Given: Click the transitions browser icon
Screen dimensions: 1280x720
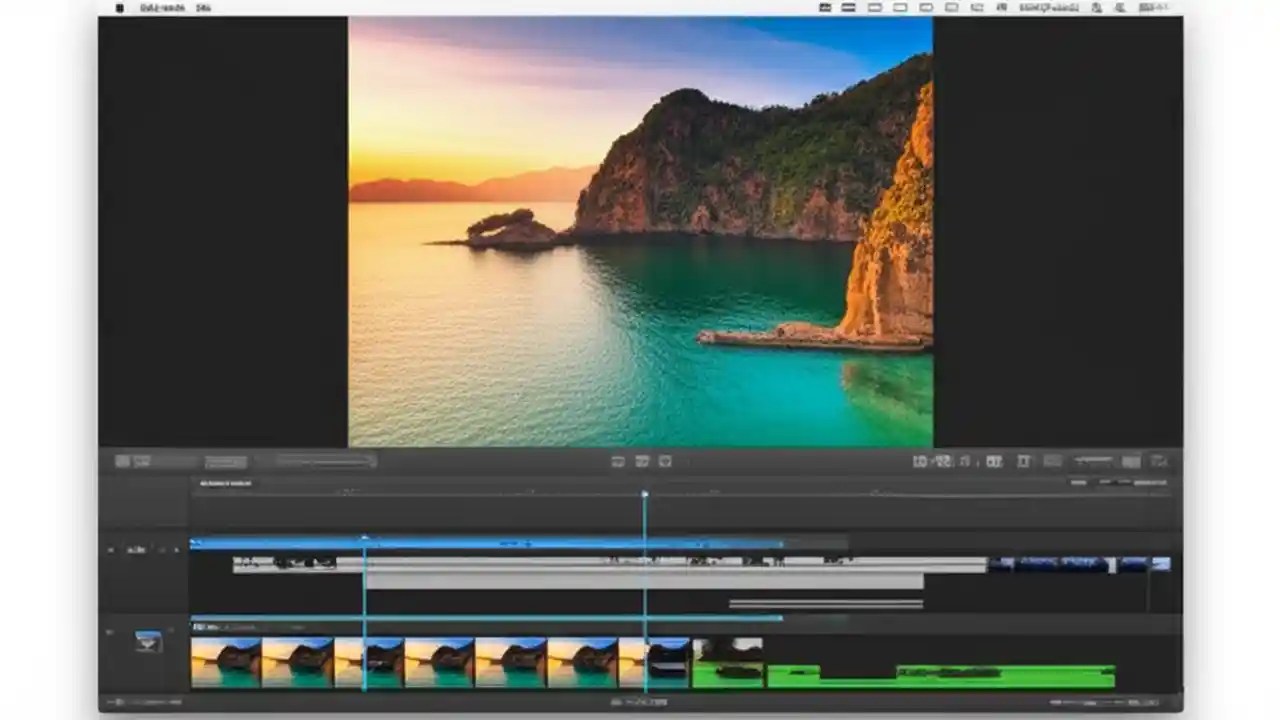Looking at the screenshot, I should 1052,461.
